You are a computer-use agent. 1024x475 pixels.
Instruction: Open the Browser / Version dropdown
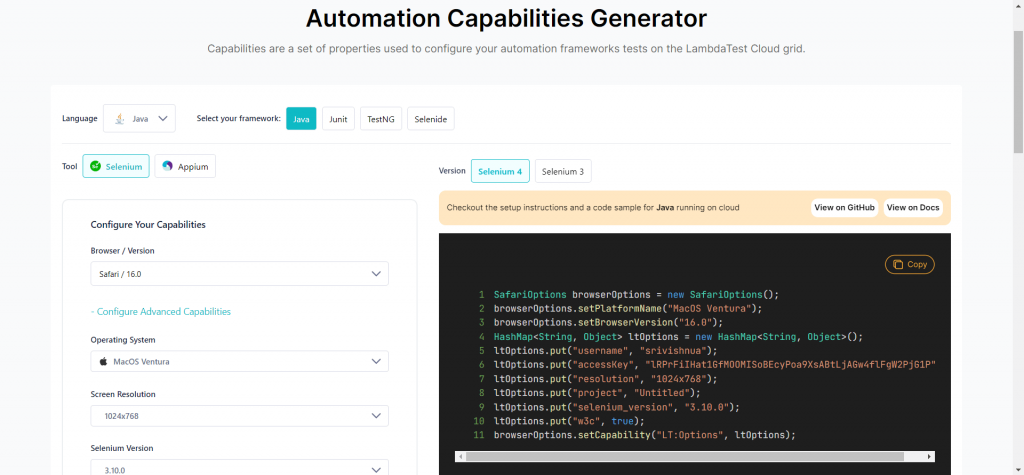(x=239, y=273)
